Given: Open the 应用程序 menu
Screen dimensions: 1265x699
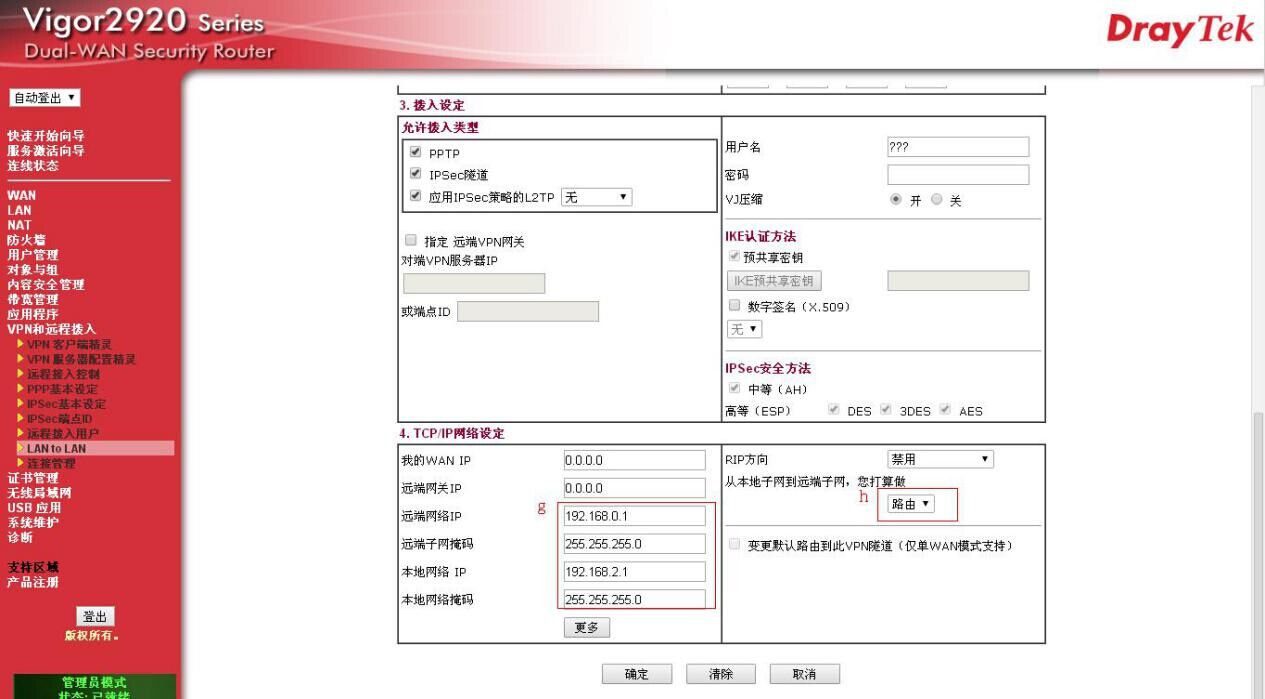Looking at the screenshot, I should pos(33,314).
